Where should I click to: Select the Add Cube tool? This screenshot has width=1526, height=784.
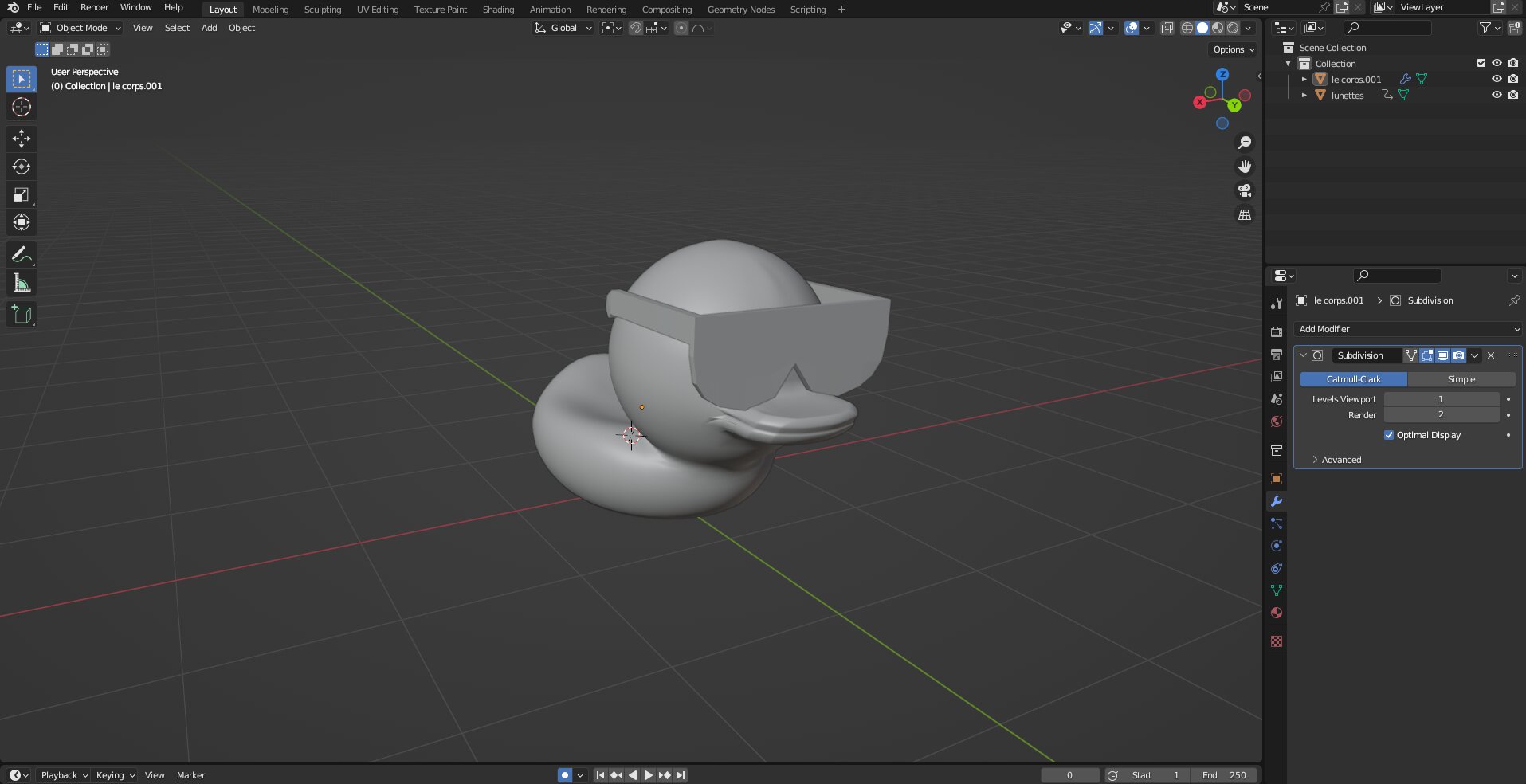coord(22,315)
